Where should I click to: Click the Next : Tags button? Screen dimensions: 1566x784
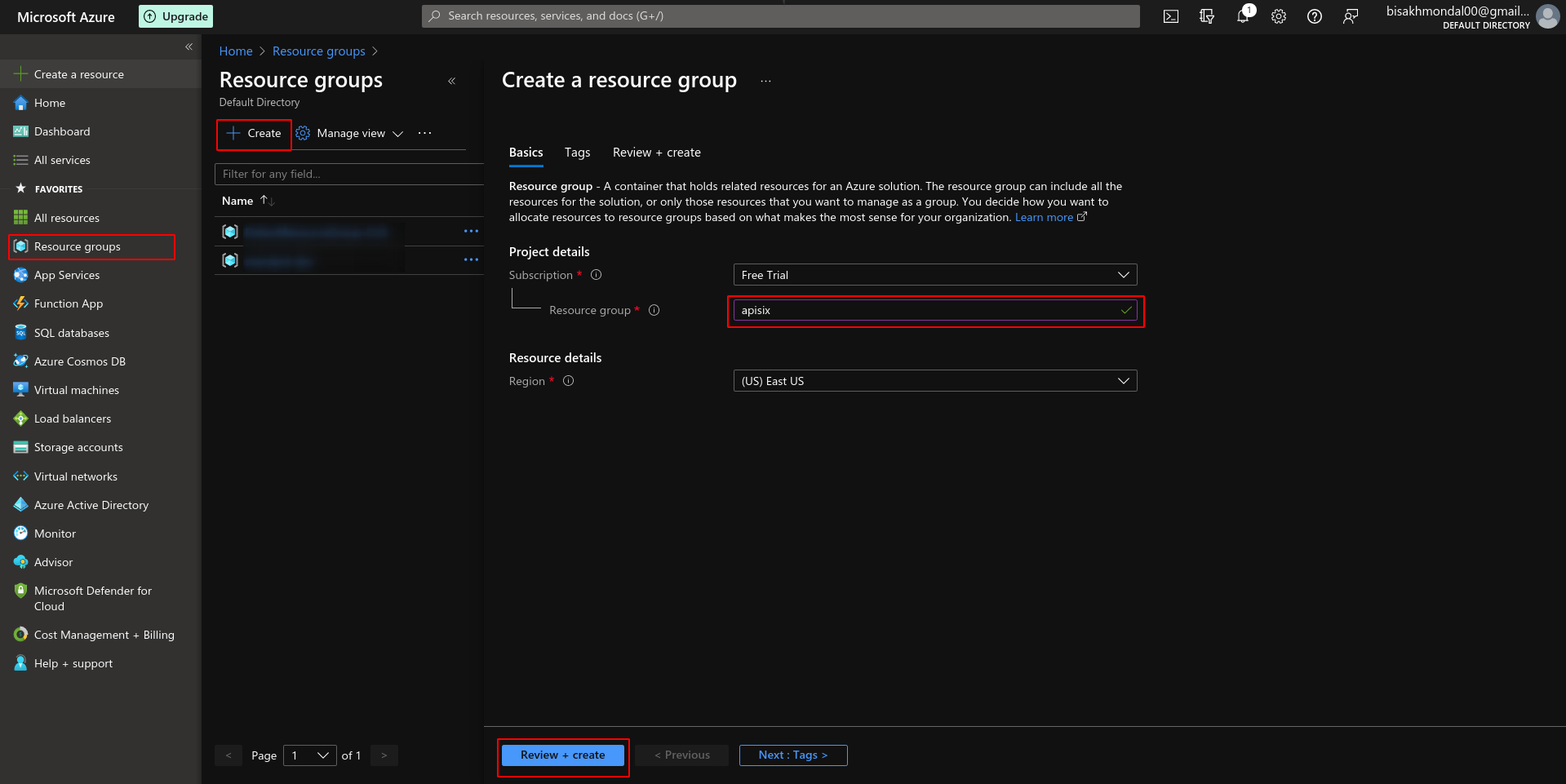coord(793,755)
